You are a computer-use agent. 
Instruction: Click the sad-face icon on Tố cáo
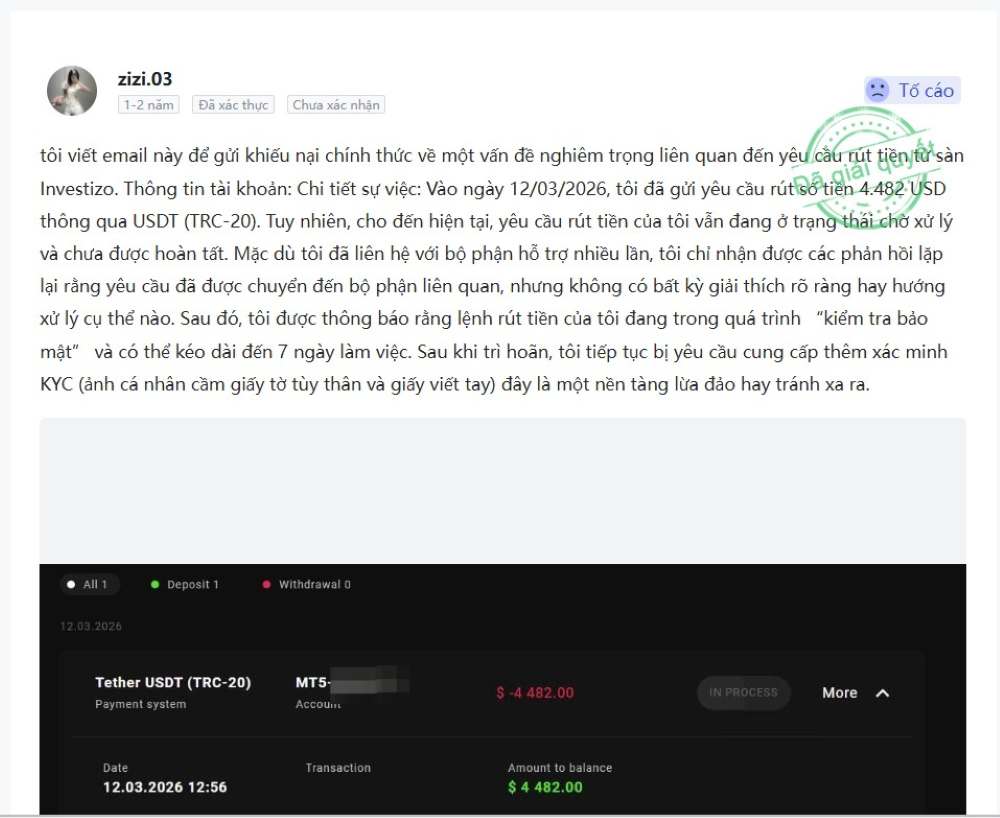point(878,90)
